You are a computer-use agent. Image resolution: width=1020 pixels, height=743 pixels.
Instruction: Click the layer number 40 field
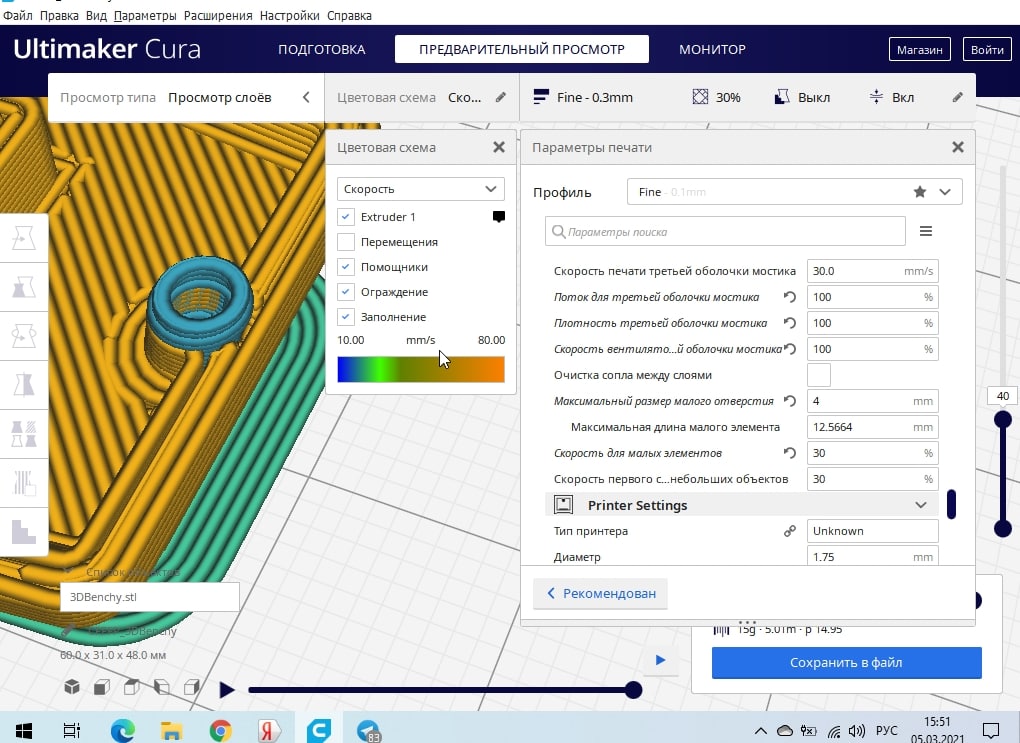(x=1003, y=396)
